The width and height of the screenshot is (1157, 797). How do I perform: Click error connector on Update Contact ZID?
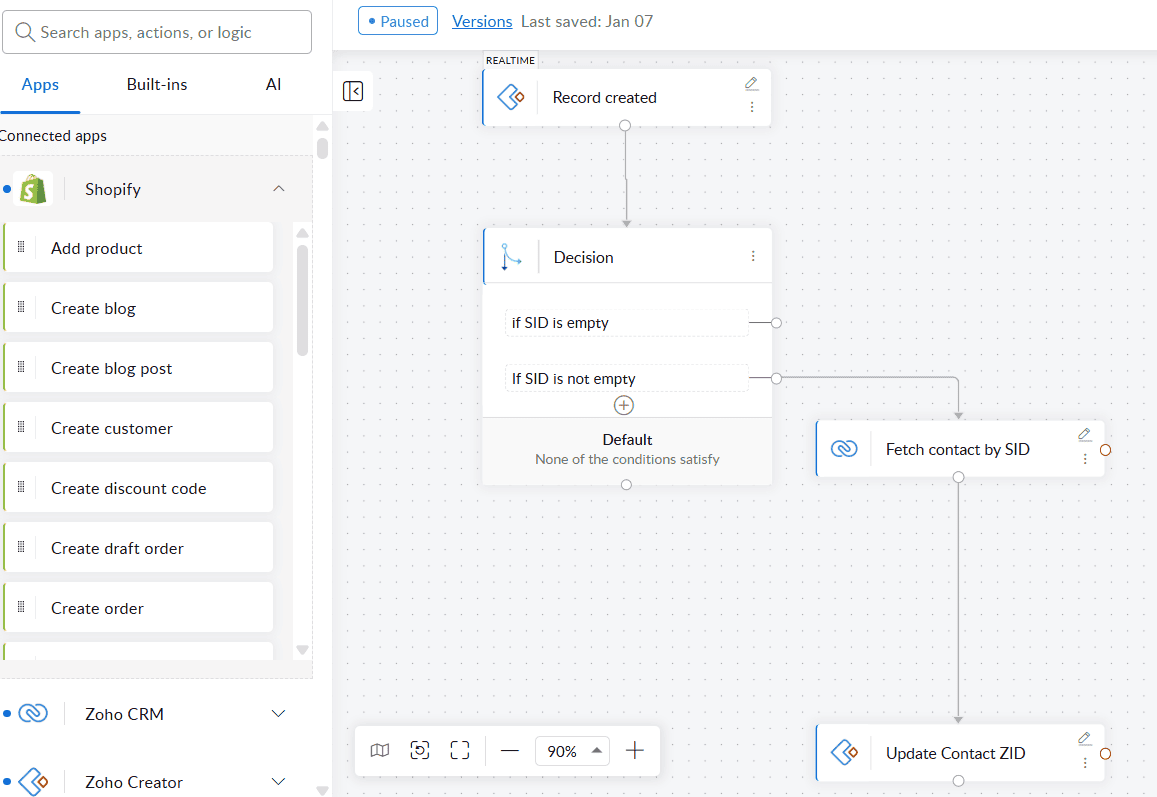[1105, 753]
